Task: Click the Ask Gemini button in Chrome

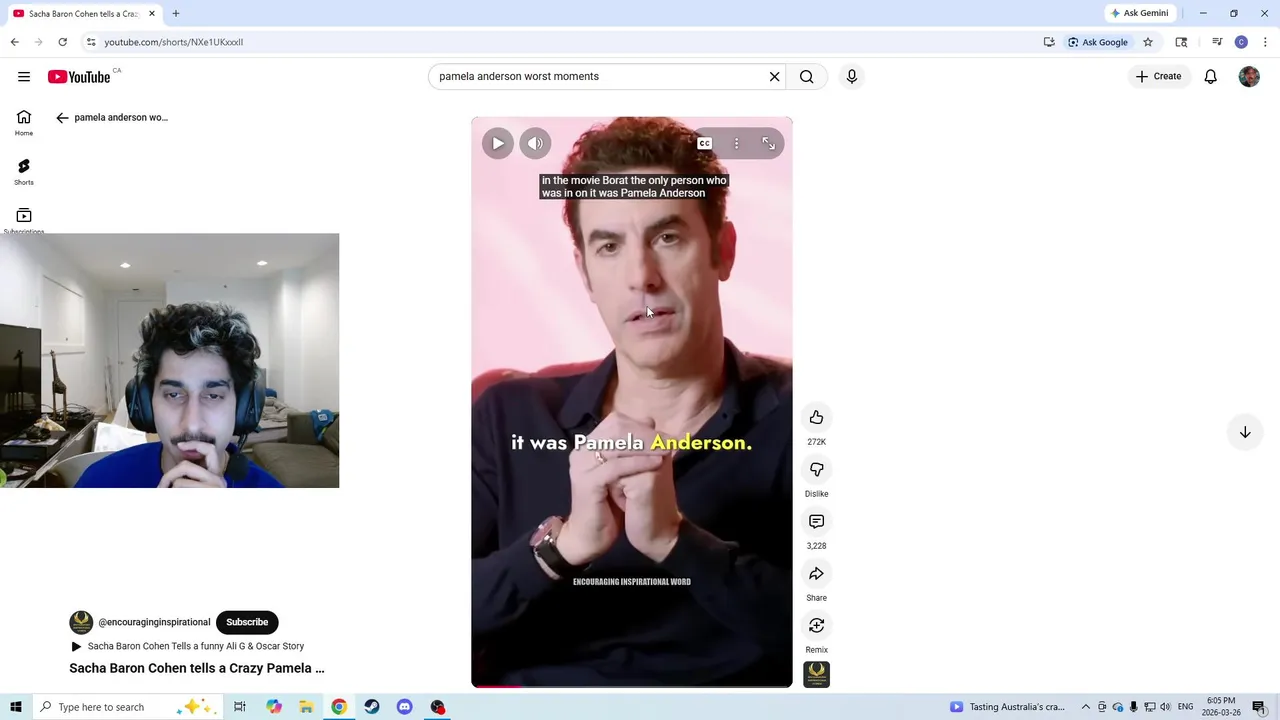Action: (1138, 13)
